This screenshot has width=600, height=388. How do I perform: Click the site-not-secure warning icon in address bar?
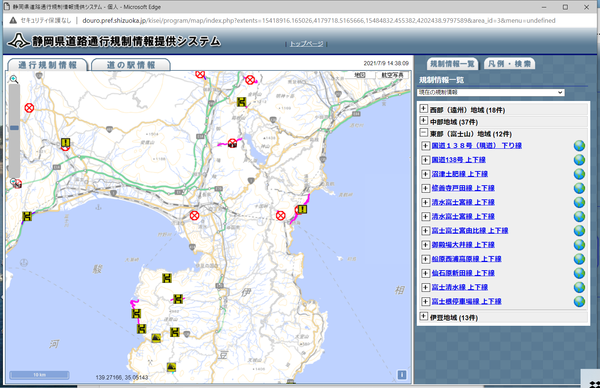(13, 21)
